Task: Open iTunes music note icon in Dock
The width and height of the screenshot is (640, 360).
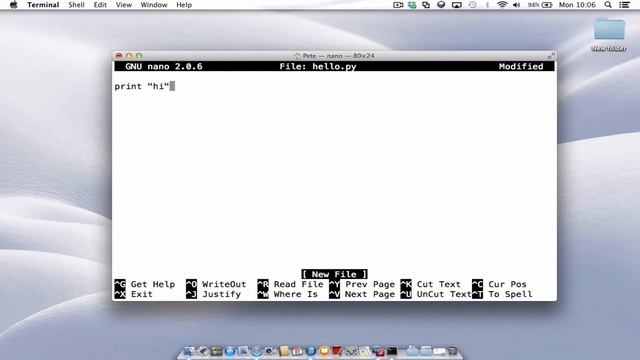Action: tap(311, 351)
